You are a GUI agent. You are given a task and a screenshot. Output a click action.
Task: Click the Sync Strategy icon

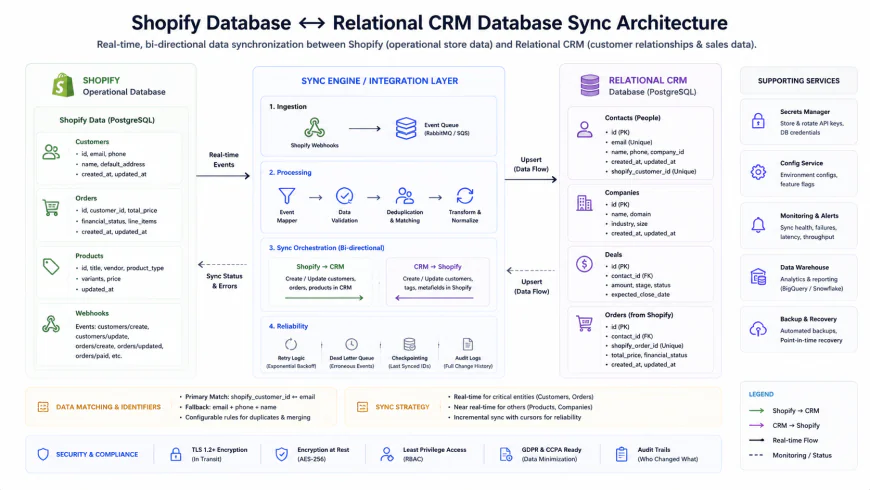pyautogui.click(x=362, y=407)
